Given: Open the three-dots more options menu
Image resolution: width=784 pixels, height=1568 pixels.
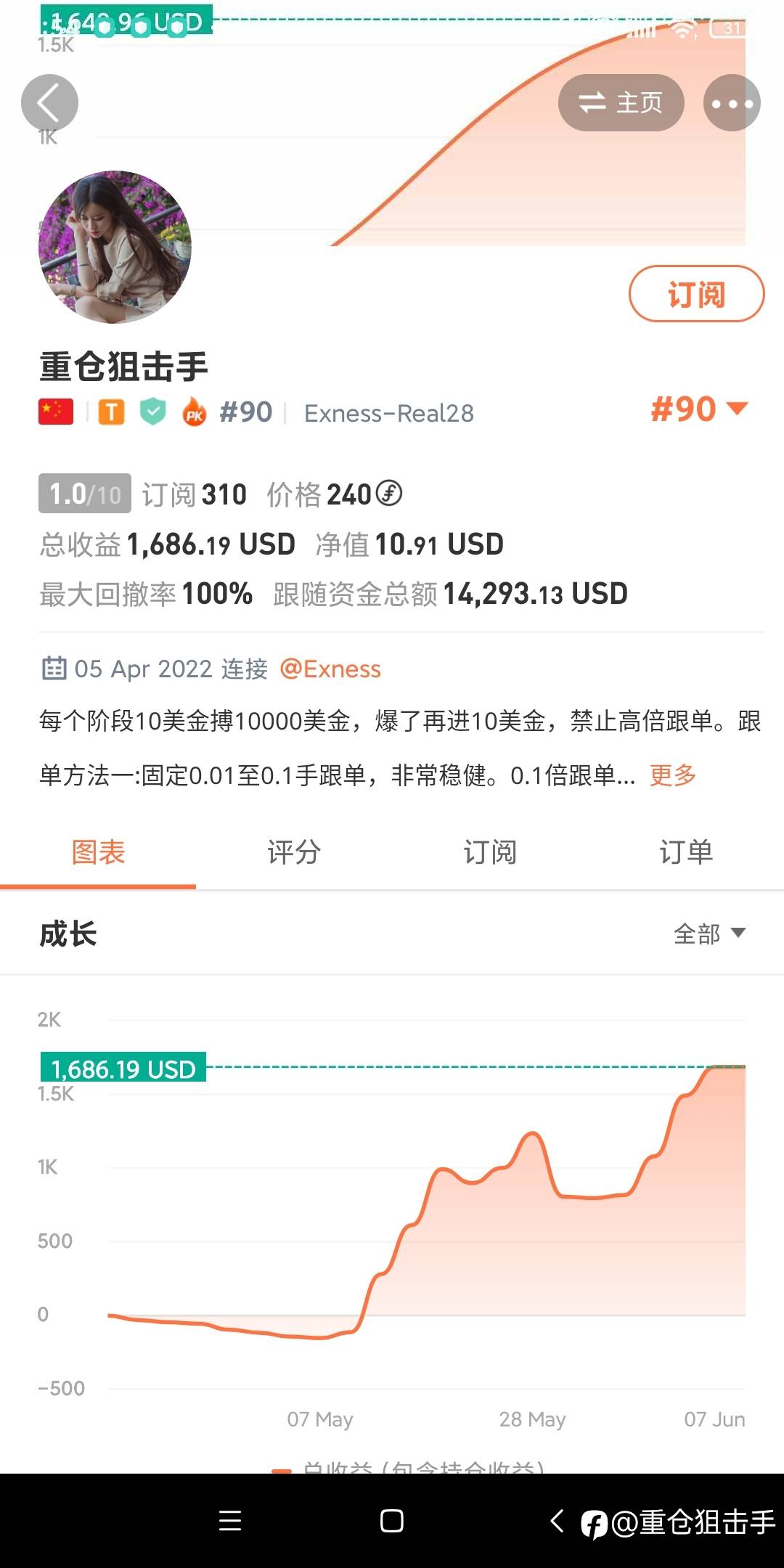Looking at the screenshot, I should click(732, 103).
